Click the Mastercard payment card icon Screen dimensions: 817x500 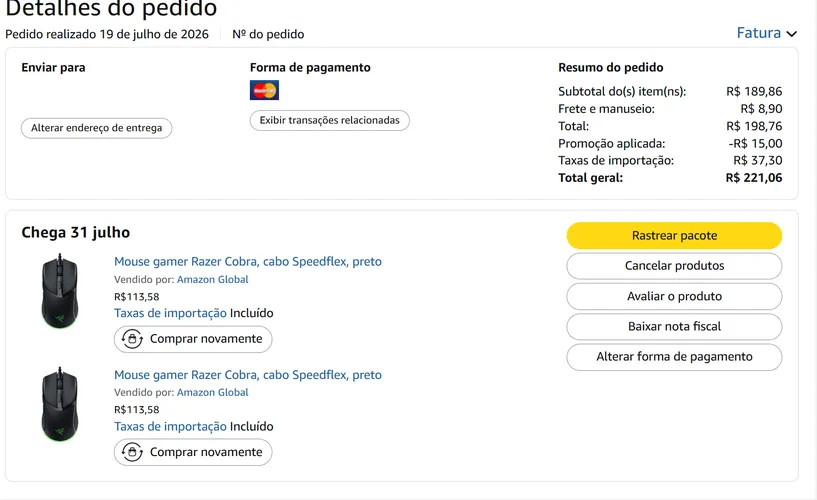pos(264,90)
